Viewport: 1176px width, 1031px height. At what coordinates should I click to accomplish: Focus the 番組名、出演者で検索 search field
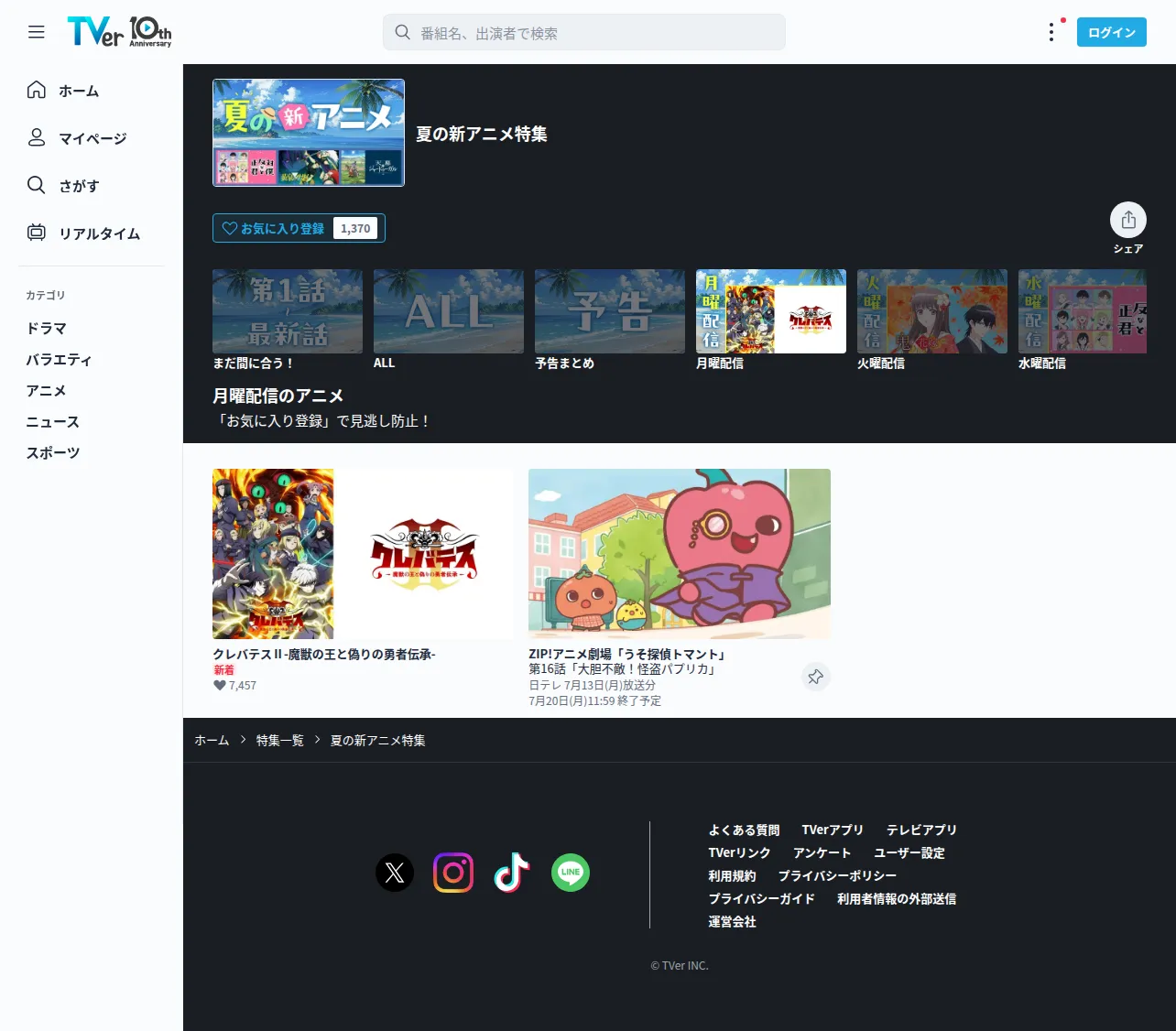pos(584,32)
